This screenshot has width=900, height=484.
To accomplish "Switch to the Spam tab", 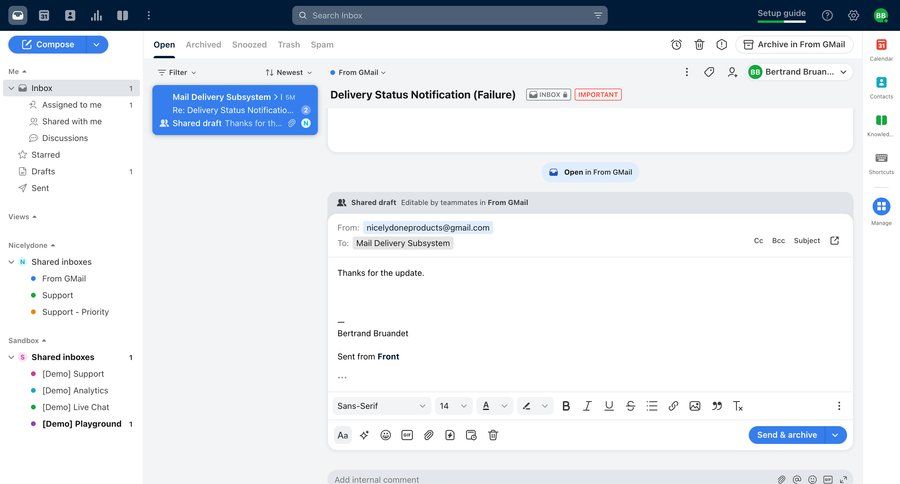I will coord(322,44).
